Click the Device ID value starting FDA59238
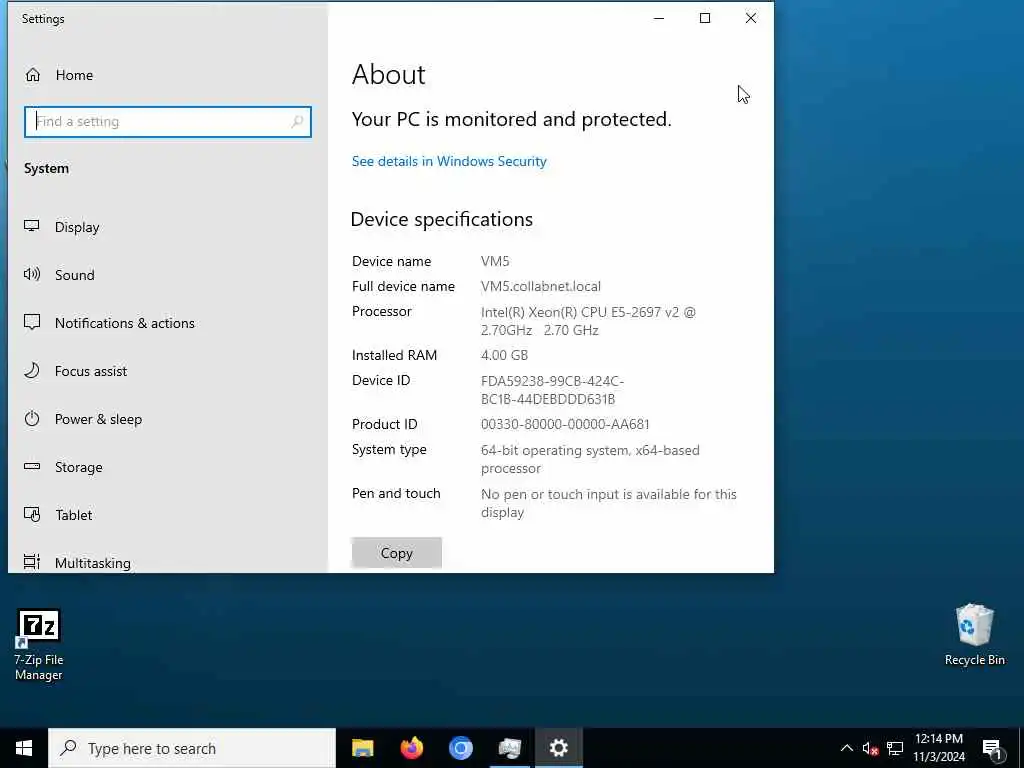The image size is (1024, 768). point(552,390)
